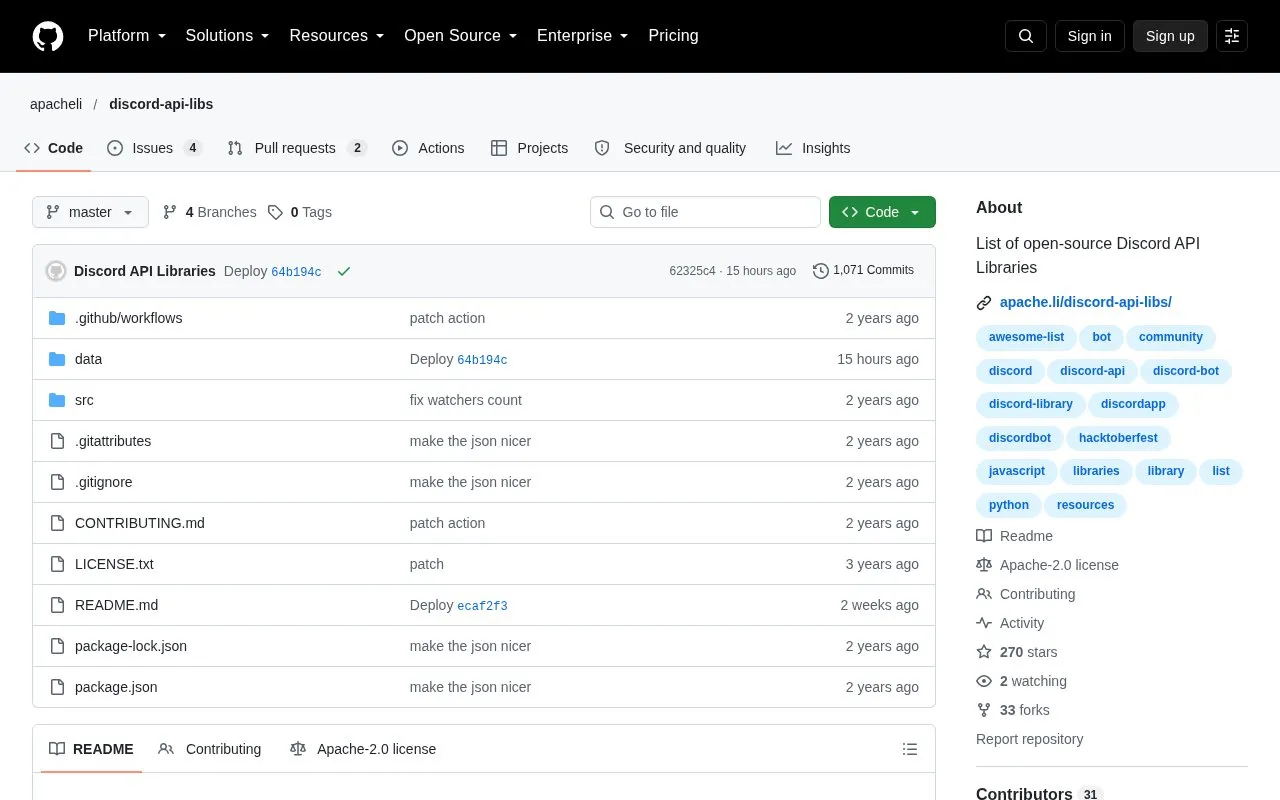Expand the Open Source menu
This screenshot has width=1280, height=800.
pyautogui.click(x=461, y=36)
